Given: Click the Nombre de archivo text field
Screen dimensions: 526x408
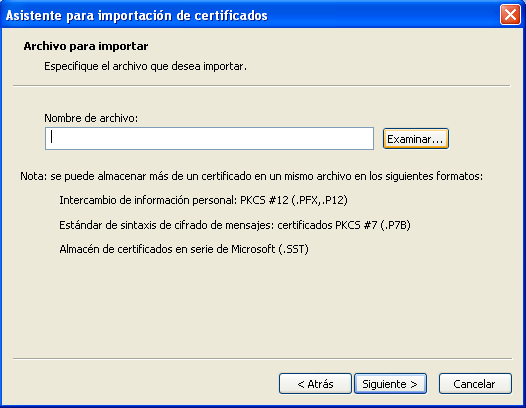Looking at the screenshot, I should (x=209, y=138).
